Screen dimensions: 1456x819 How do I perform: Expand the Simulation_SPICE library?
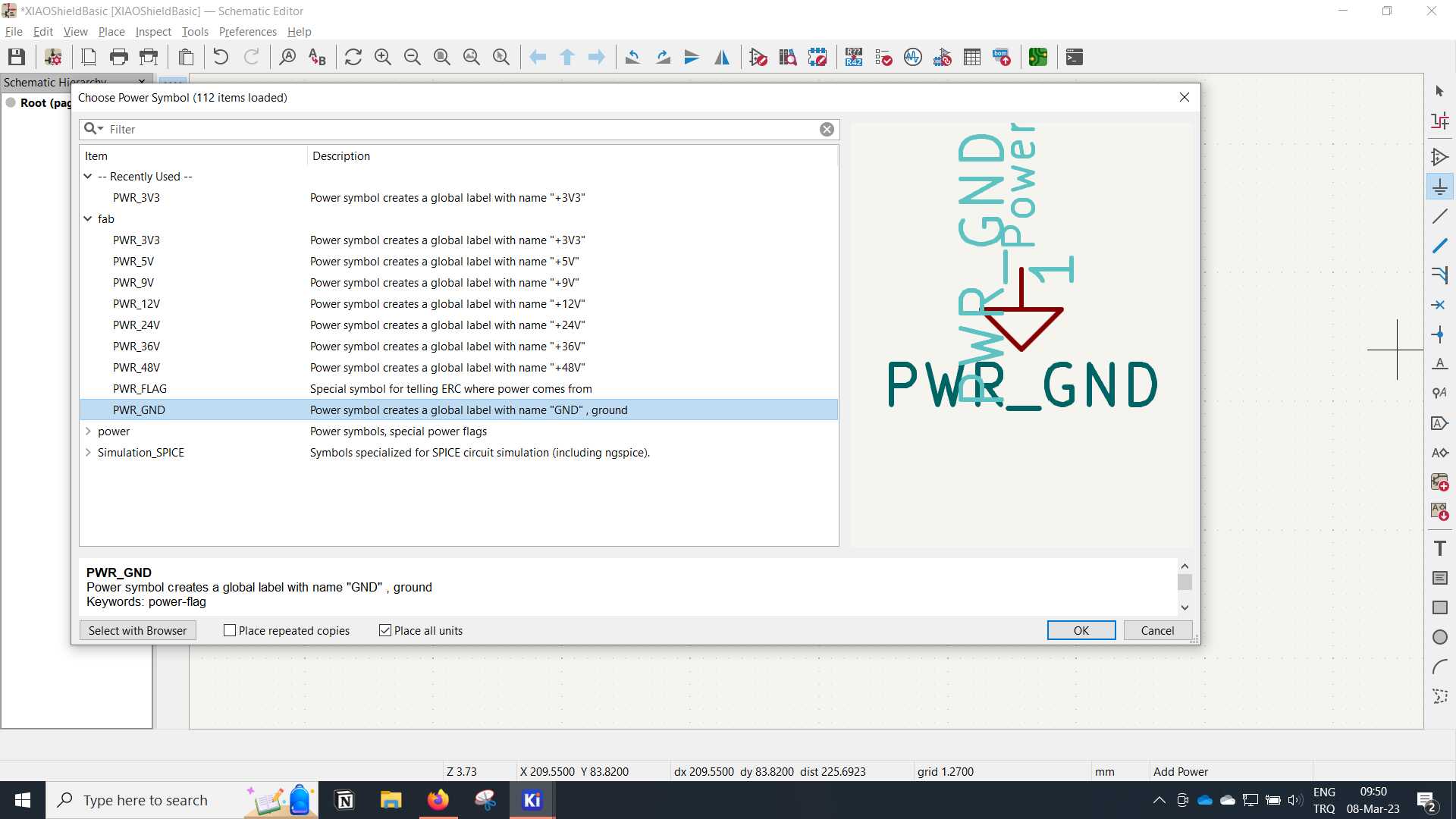tap(89, 452)
